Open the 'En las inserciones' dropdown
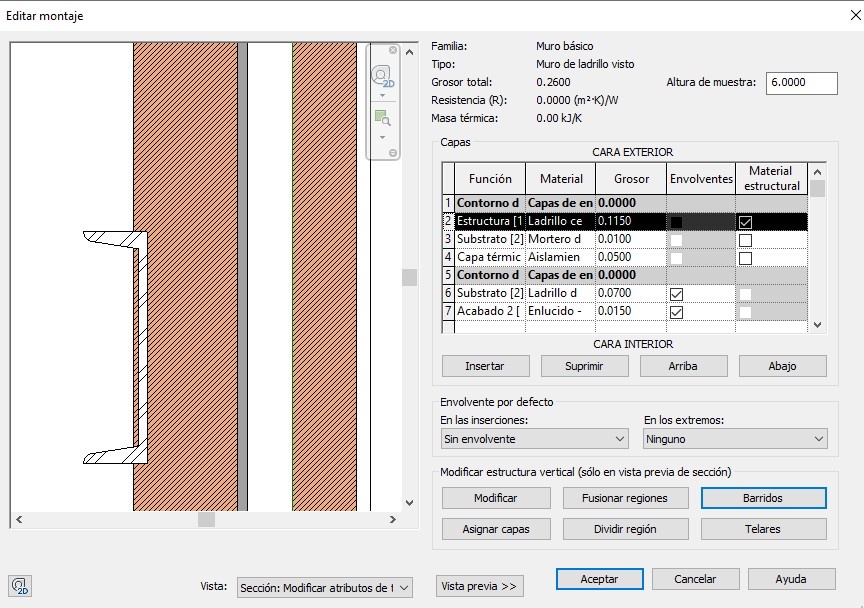Viewport: 864px width, 608px height. click(534, 439)
